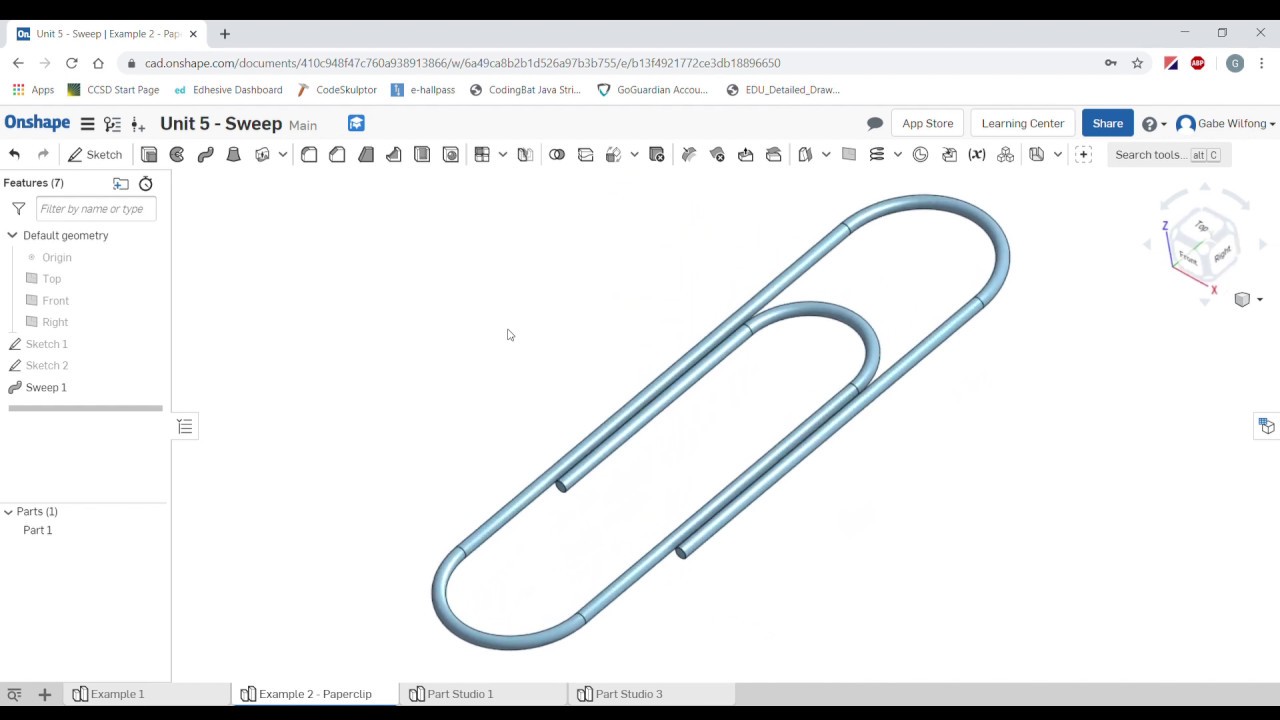Select the Revolve tool
This screenshot has width=1280, height=720.
tap(177, 154)
